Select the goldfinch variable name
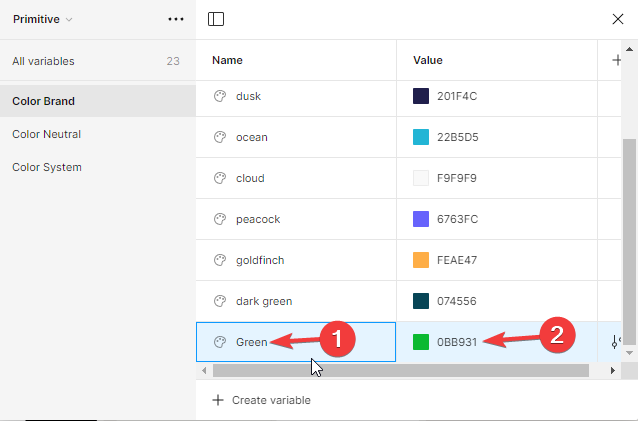 [x=260, y=260]
